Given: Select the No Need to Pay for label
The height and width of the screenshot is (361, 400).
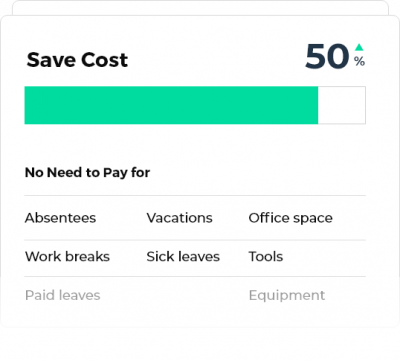Looking at the screenshot, I should click(x=87, y=173).
